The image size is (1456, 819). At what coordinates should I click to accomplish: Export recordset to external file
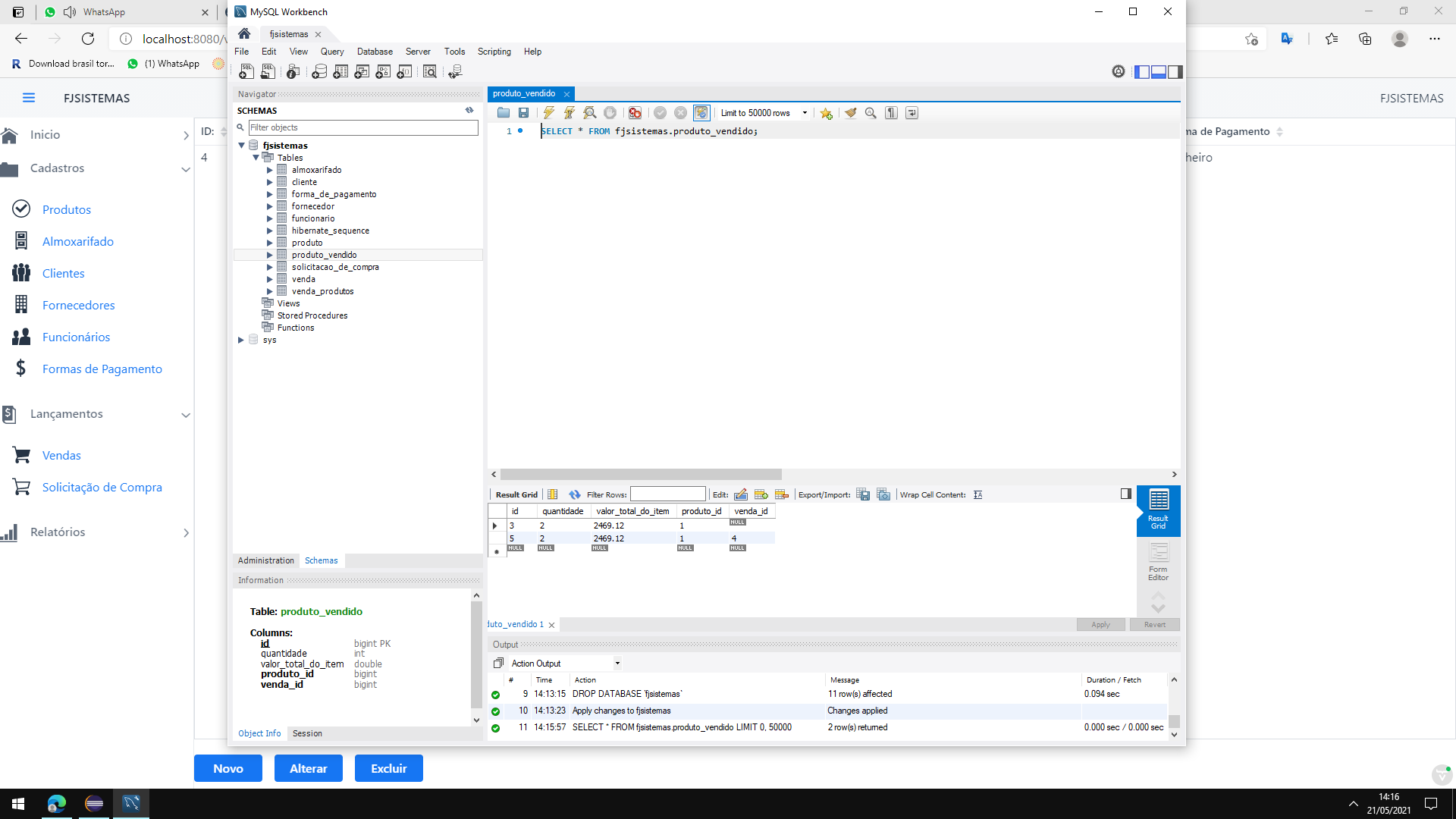coord(863,494)
